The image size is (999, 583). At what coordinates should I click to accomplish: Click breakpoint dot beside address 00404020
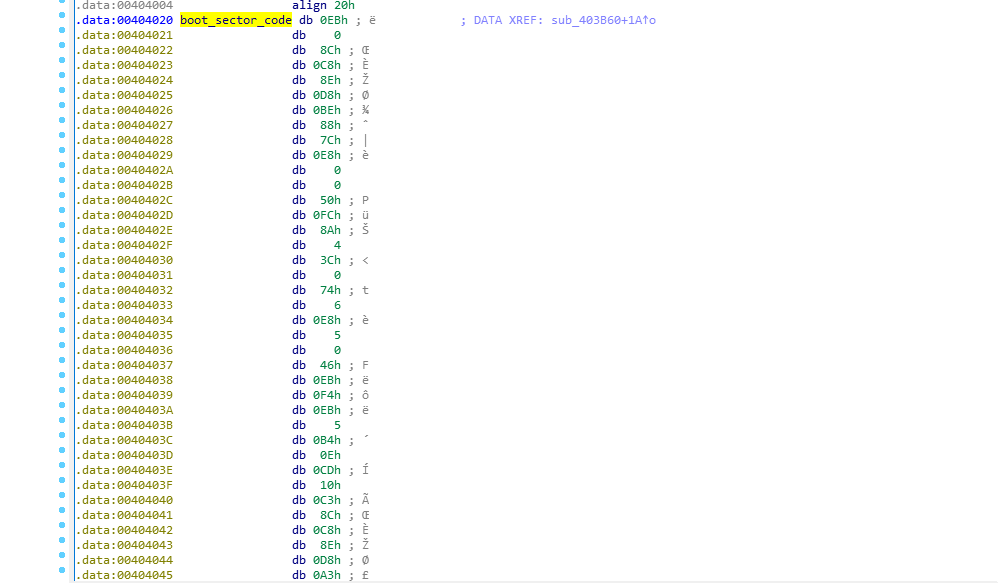point(62,15)
